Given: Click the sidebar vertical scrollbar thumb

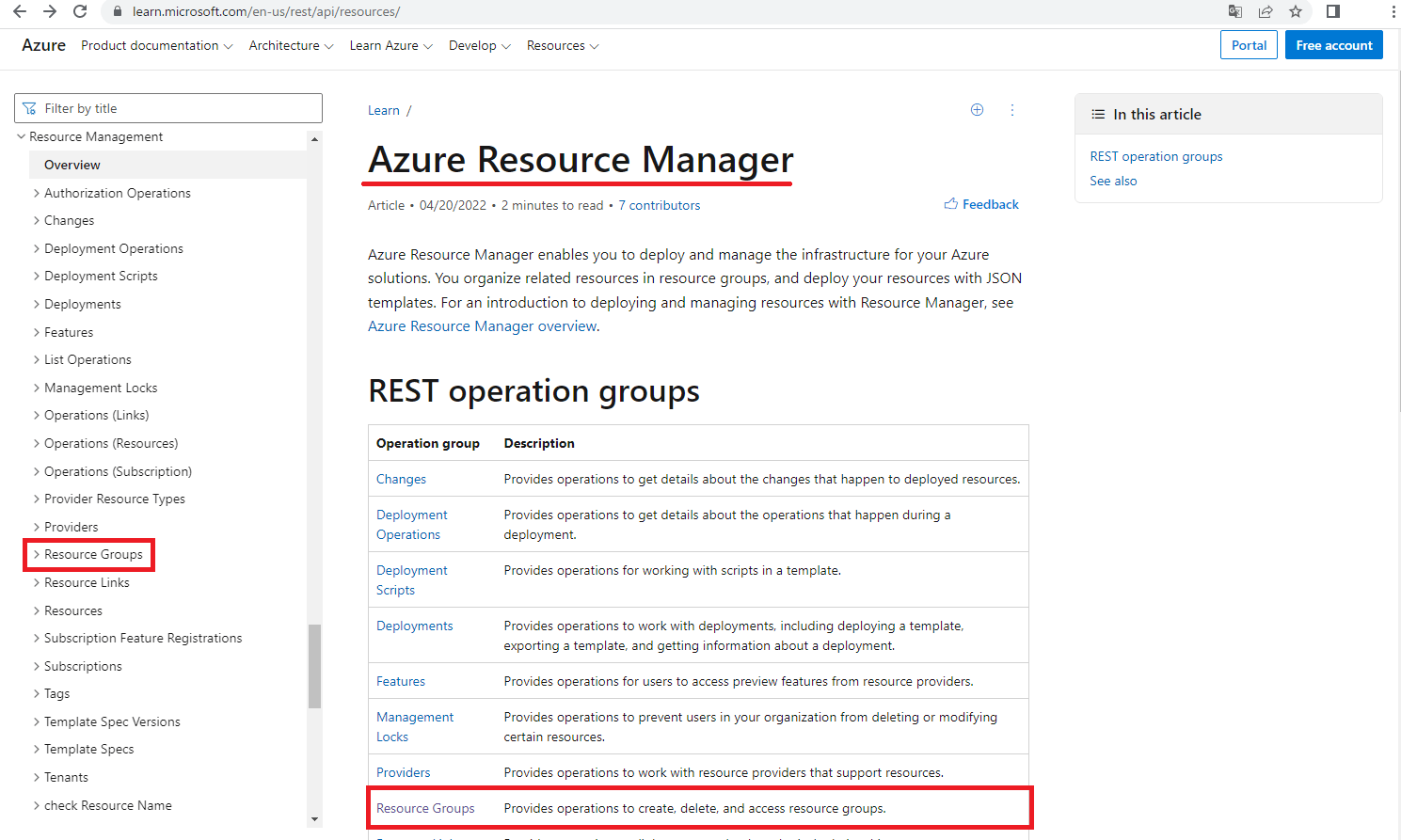Looking at the screenshot, I should pyautogui.click(x=314, y=666).
